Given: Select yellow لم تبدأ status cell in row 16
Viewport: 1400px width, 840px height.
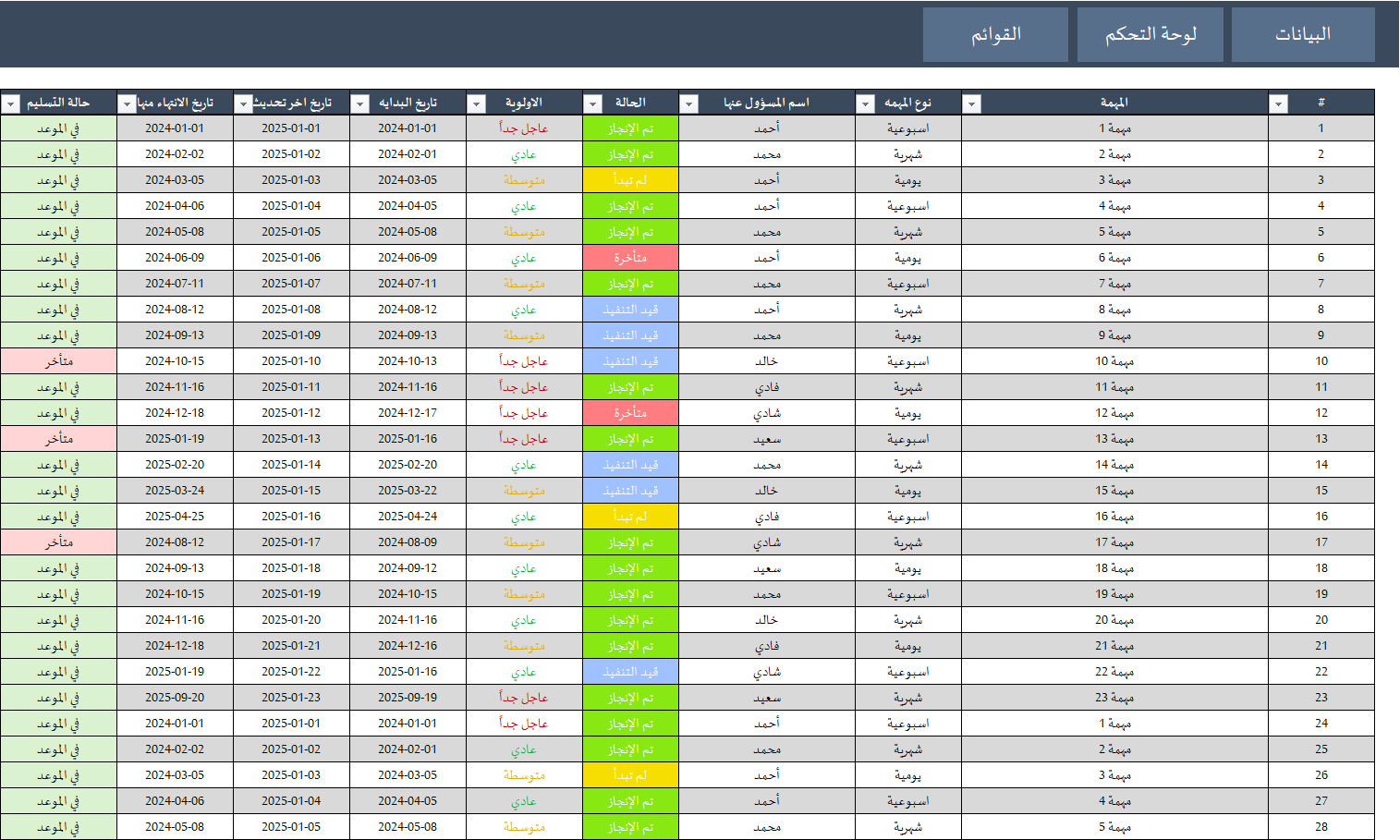Looking at the screenshot, I should [x=630, y=517].
